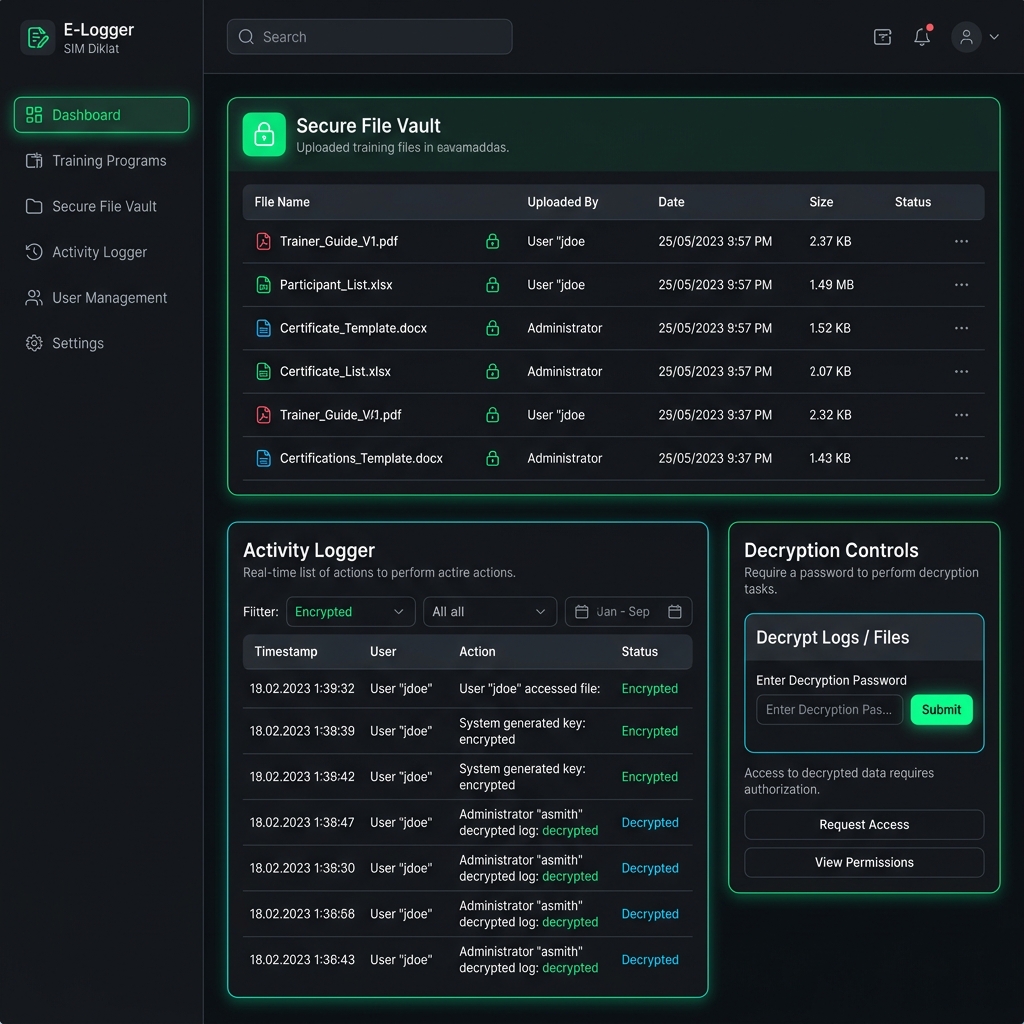This screenshot has width=1024, height=1024.
Task: Click the green Secure File Vault lock icon
Action: pyautogui.click(x=264, y=135)
